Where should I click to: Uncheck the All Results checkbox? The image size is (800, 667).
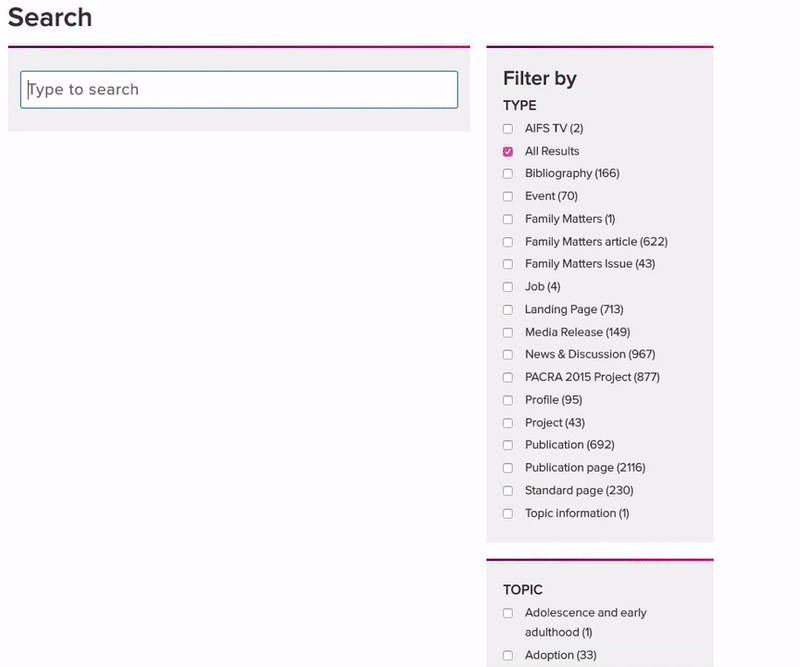coord(508,152)
